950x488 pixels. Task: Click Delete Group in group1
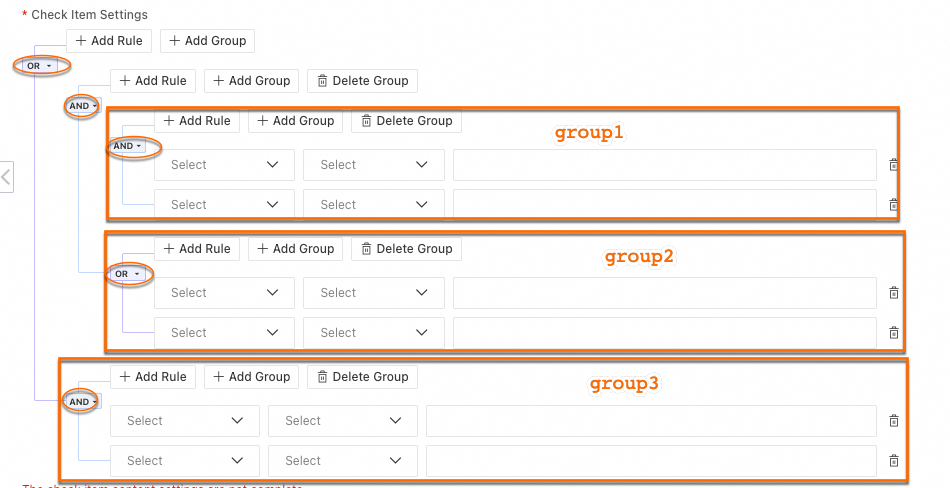point(406,121)
